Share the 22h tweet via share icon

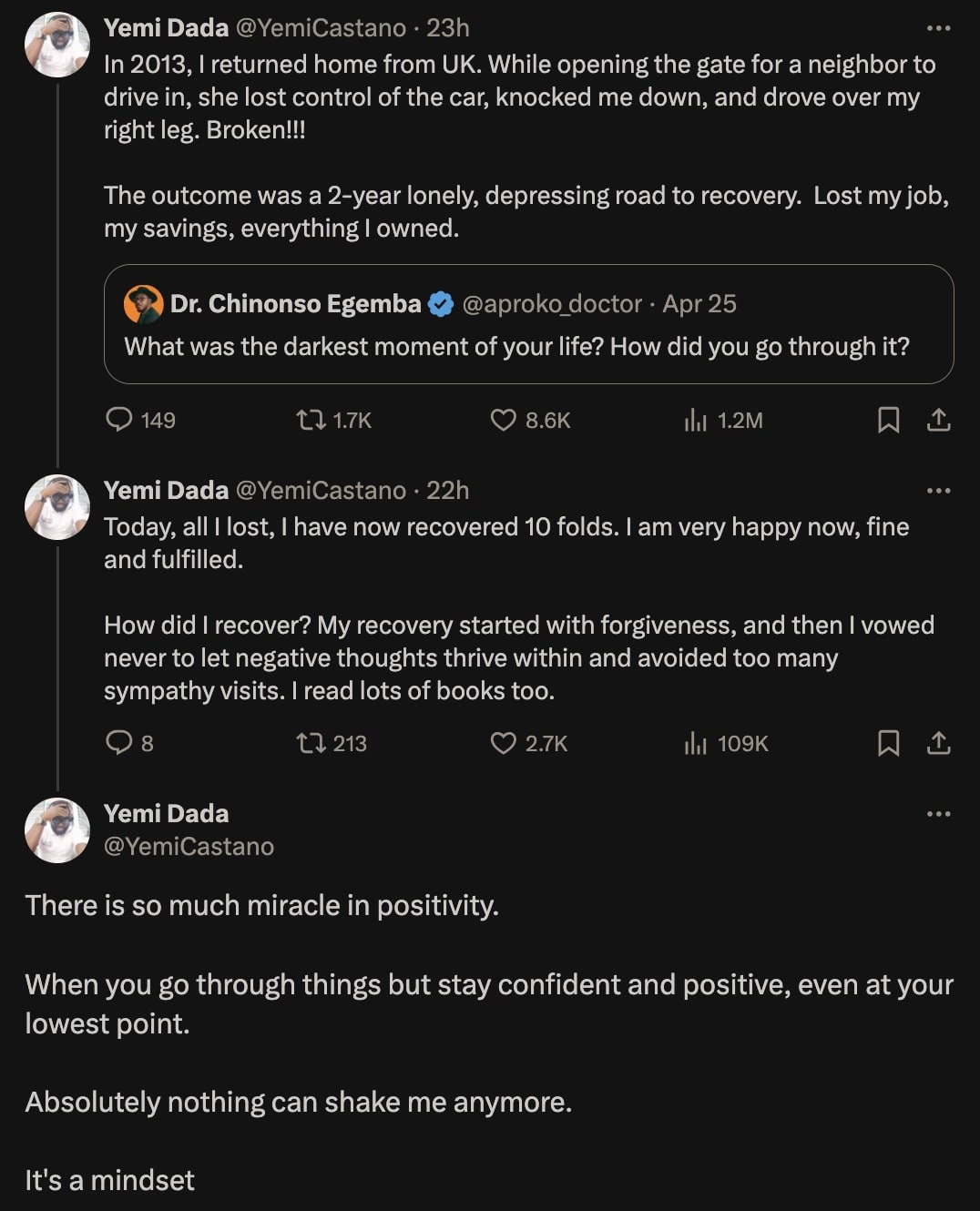coord(938,743)
